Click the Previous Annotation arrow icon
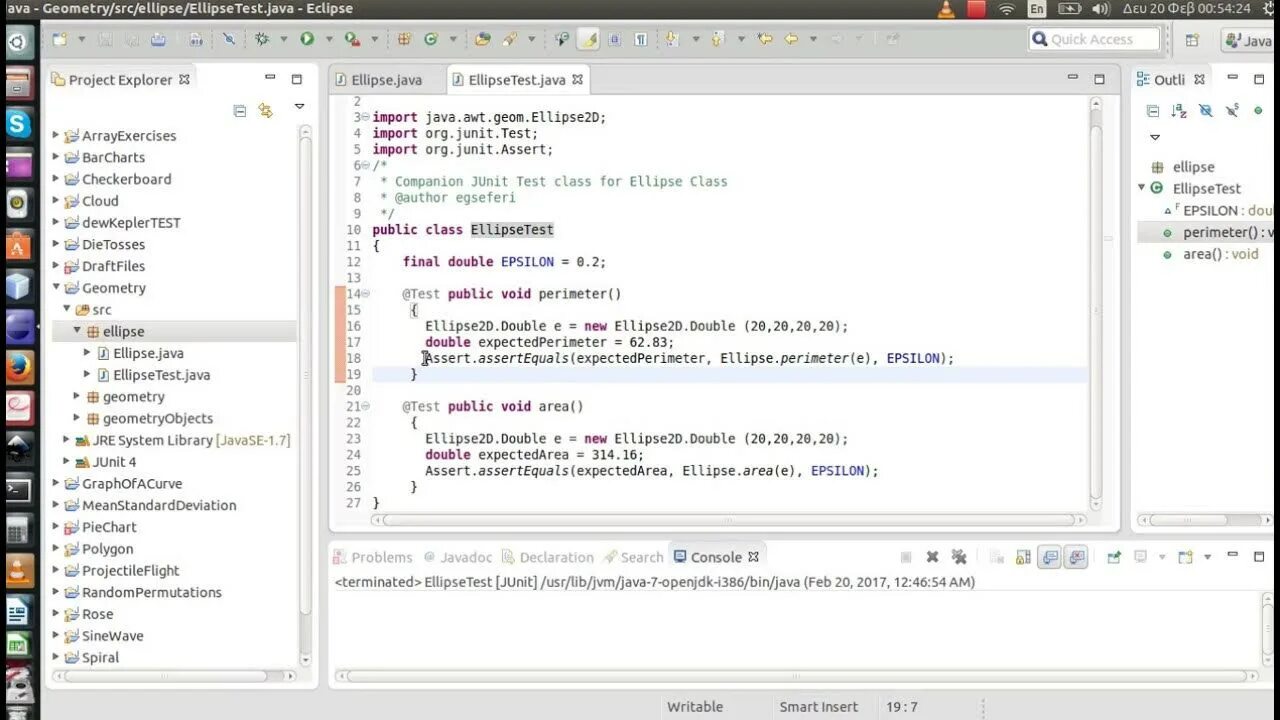This screenshot has height=720, width=1280. click(717, 39)
